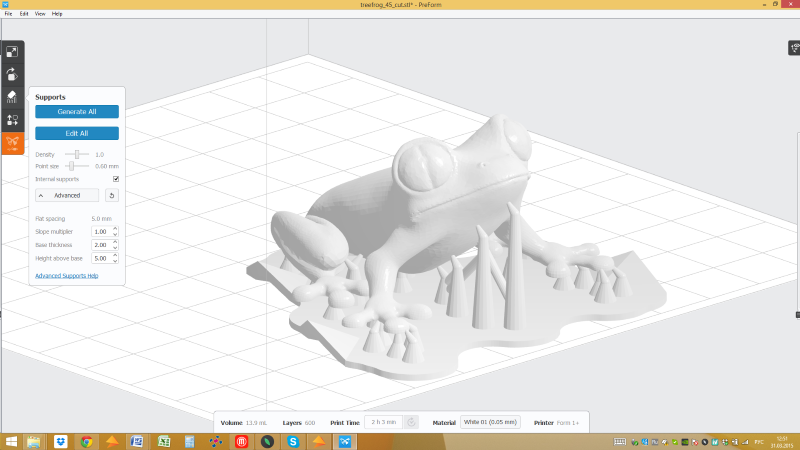The width and height of the screenshot is (800, 450).
Task: Select the Orientation rotate tool
Action: tap(12, 74)
